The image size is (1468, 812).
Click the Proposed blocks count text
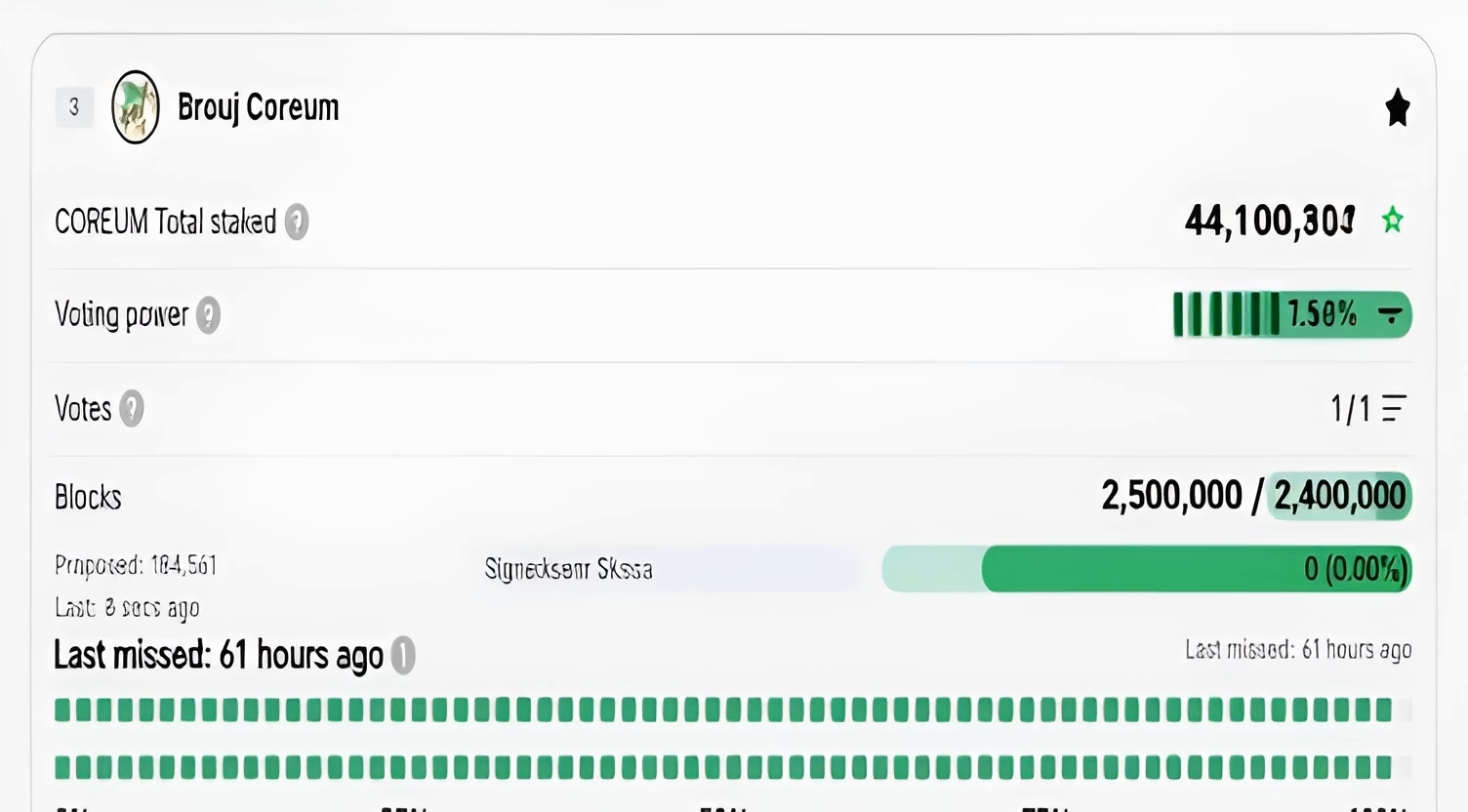(136, 566)
